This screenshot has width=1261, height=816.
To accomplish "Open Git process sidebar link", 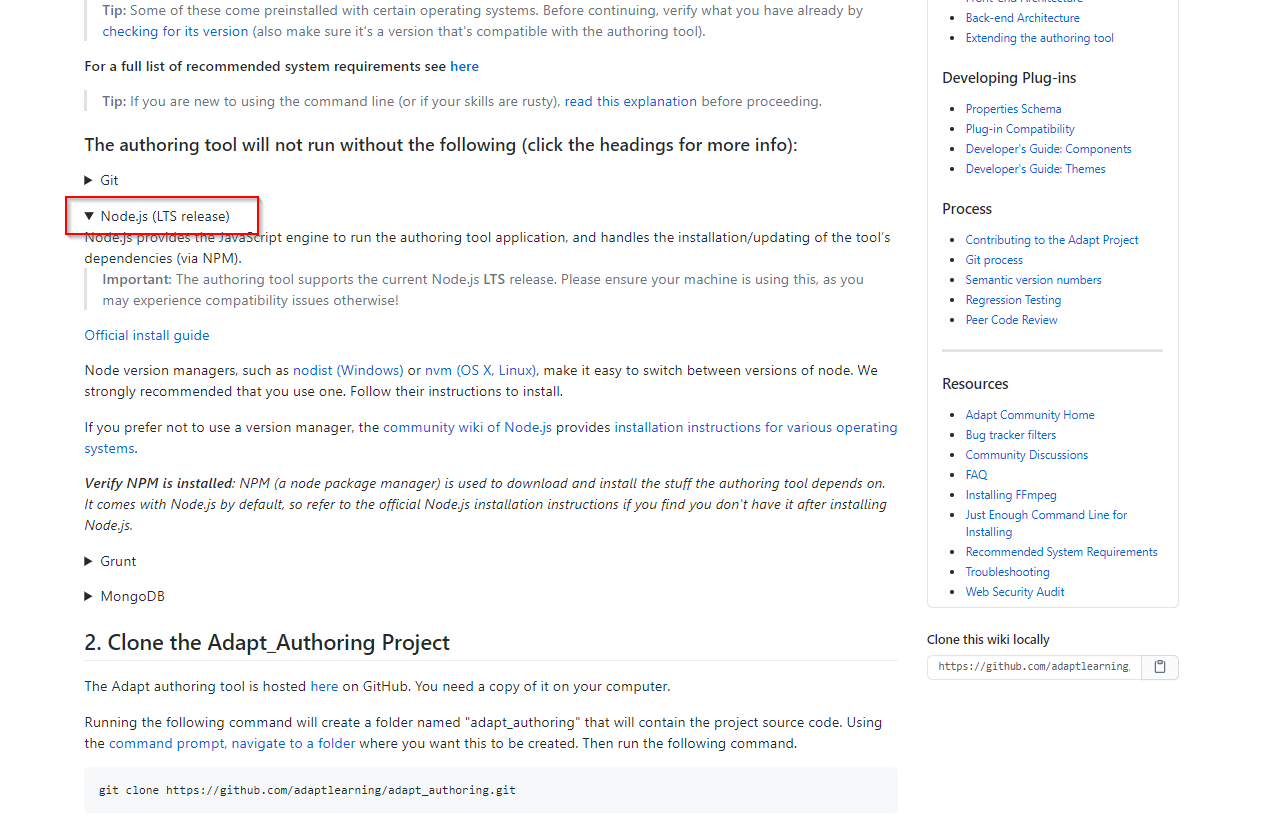I will [994, 260].
